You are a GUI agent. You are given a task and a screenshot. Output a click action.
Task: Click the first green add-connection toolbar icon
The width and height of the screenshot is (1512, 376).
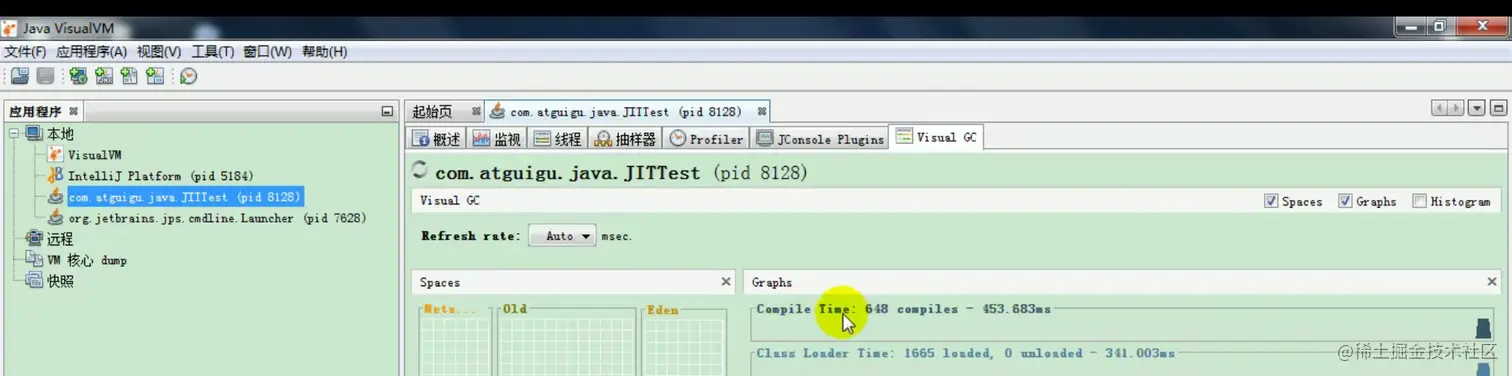(x=78, y=76)
